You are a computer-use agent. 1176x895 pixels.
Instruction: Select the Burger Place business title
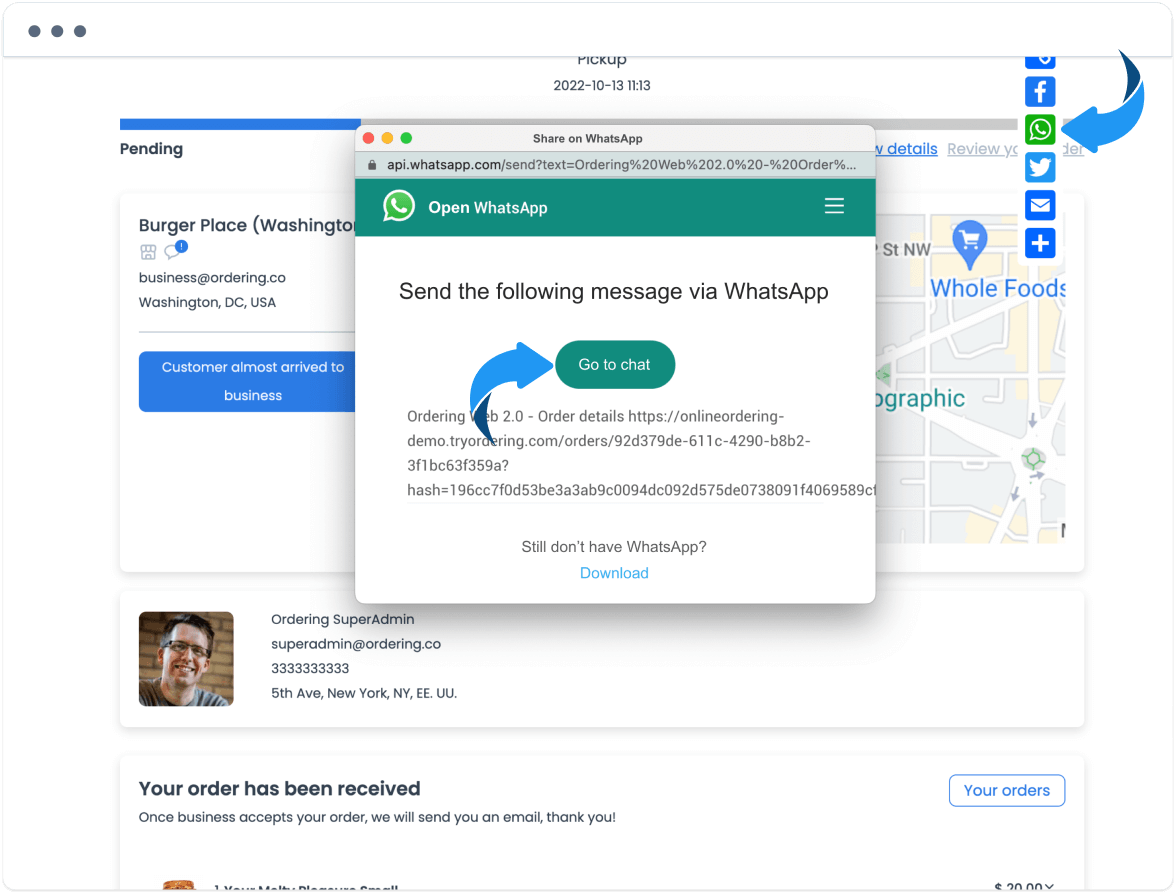pyautogui.click(x=248, y=225)
